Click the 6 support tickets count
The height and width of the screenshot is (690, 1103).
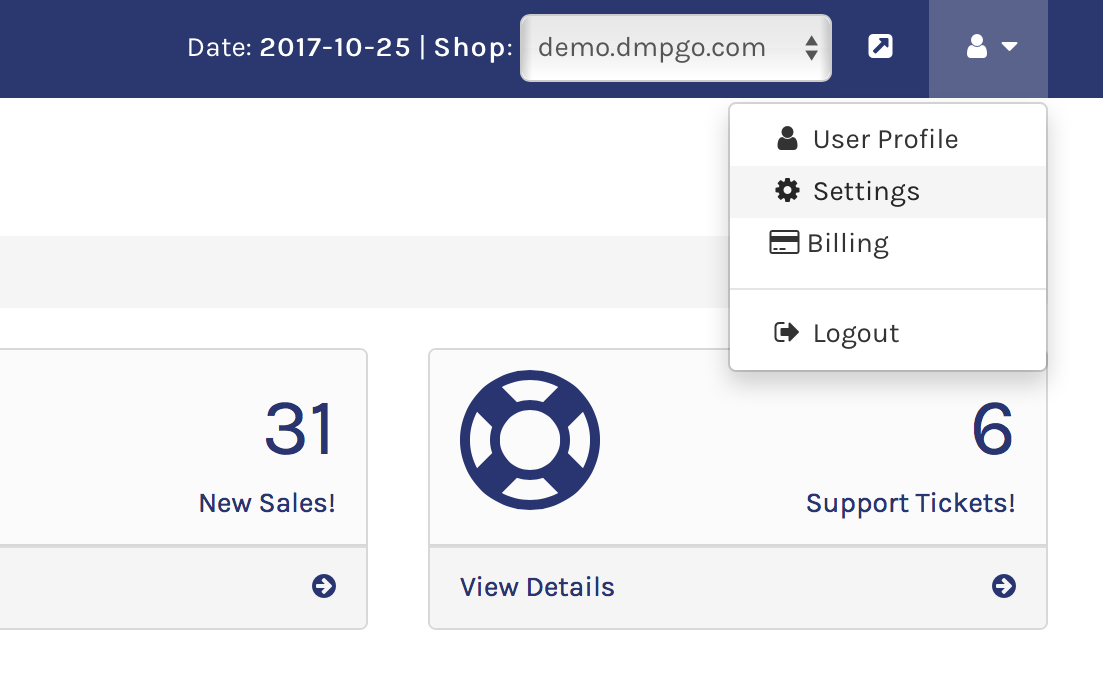(992, 430)
